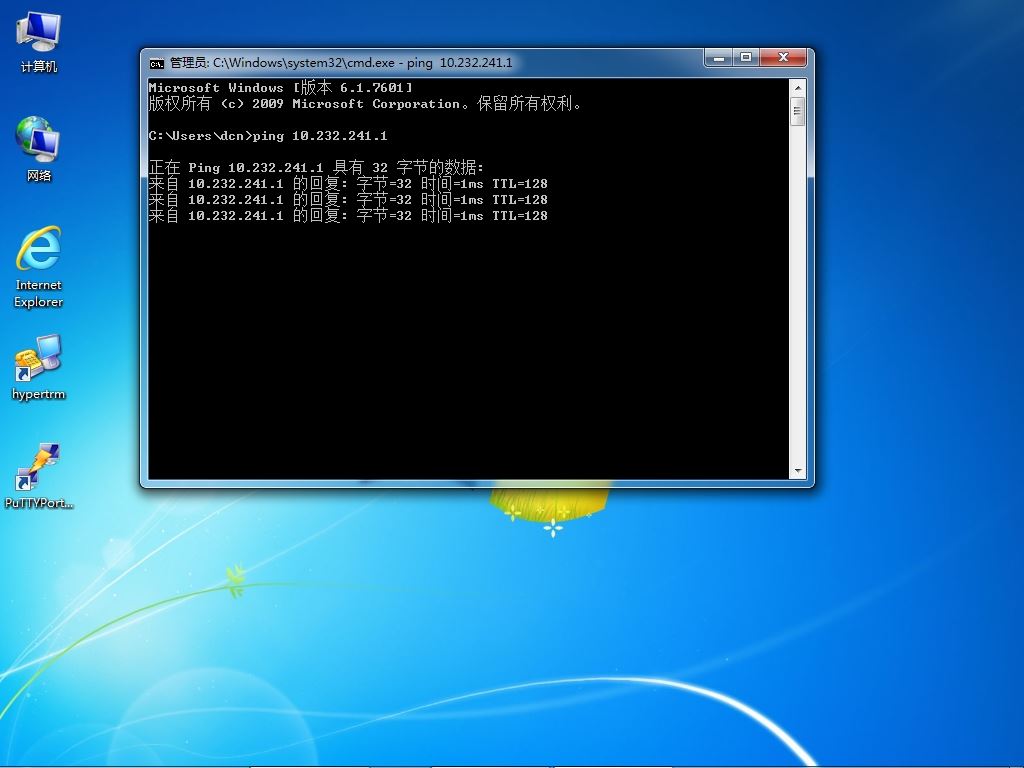
Task: Select the PuTTYPortable desktop shortcut
Action: (39, 476)
